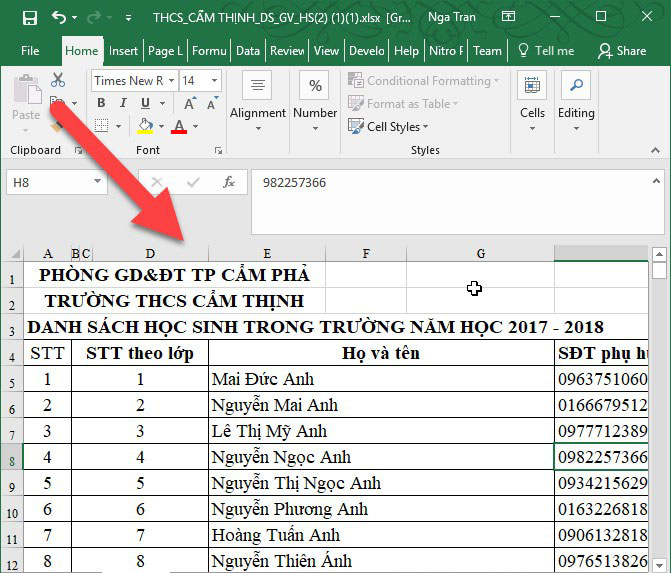
Task: Open the Help tab
Action: point(406,51)
